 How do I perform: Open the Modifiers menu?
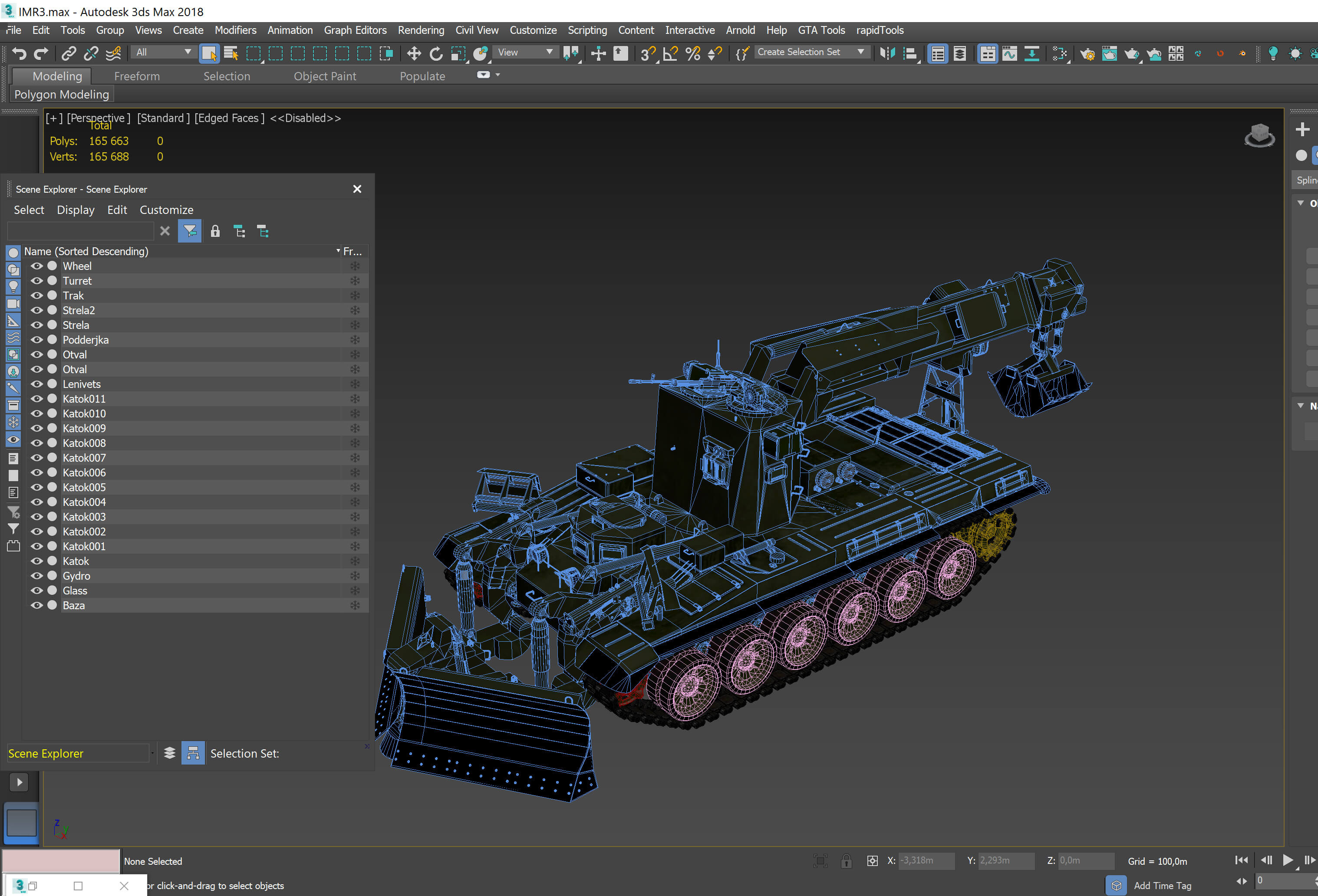235,30
